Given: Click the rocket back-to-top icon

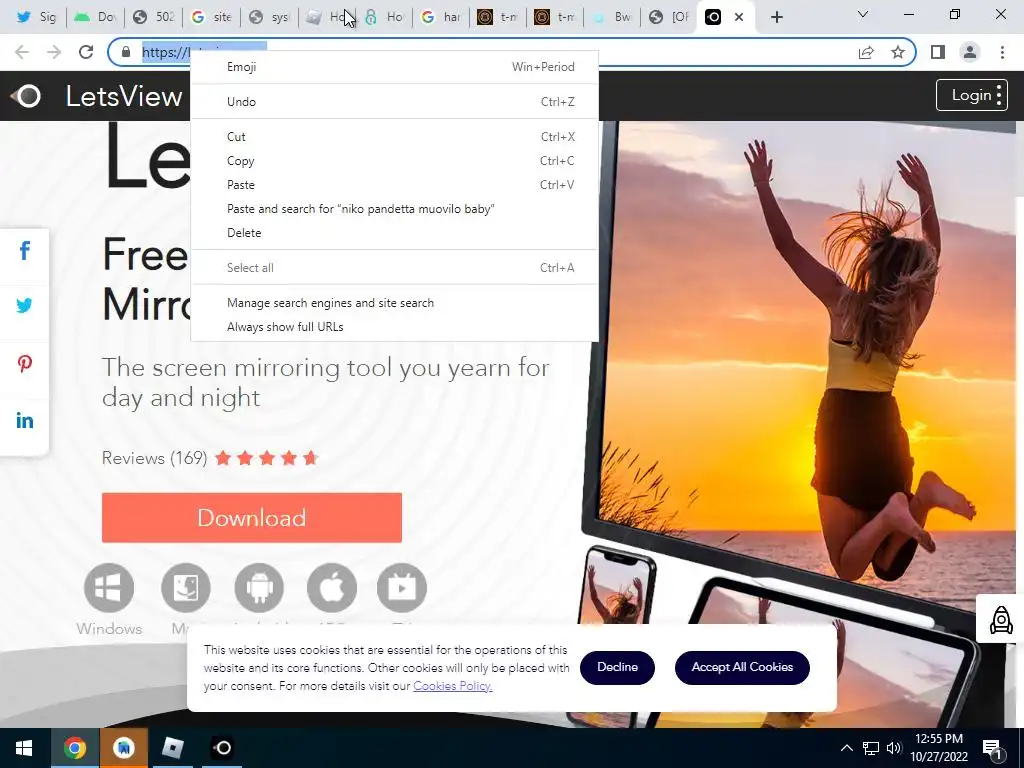Looking at the screenshot, I should coord(1000,620).
